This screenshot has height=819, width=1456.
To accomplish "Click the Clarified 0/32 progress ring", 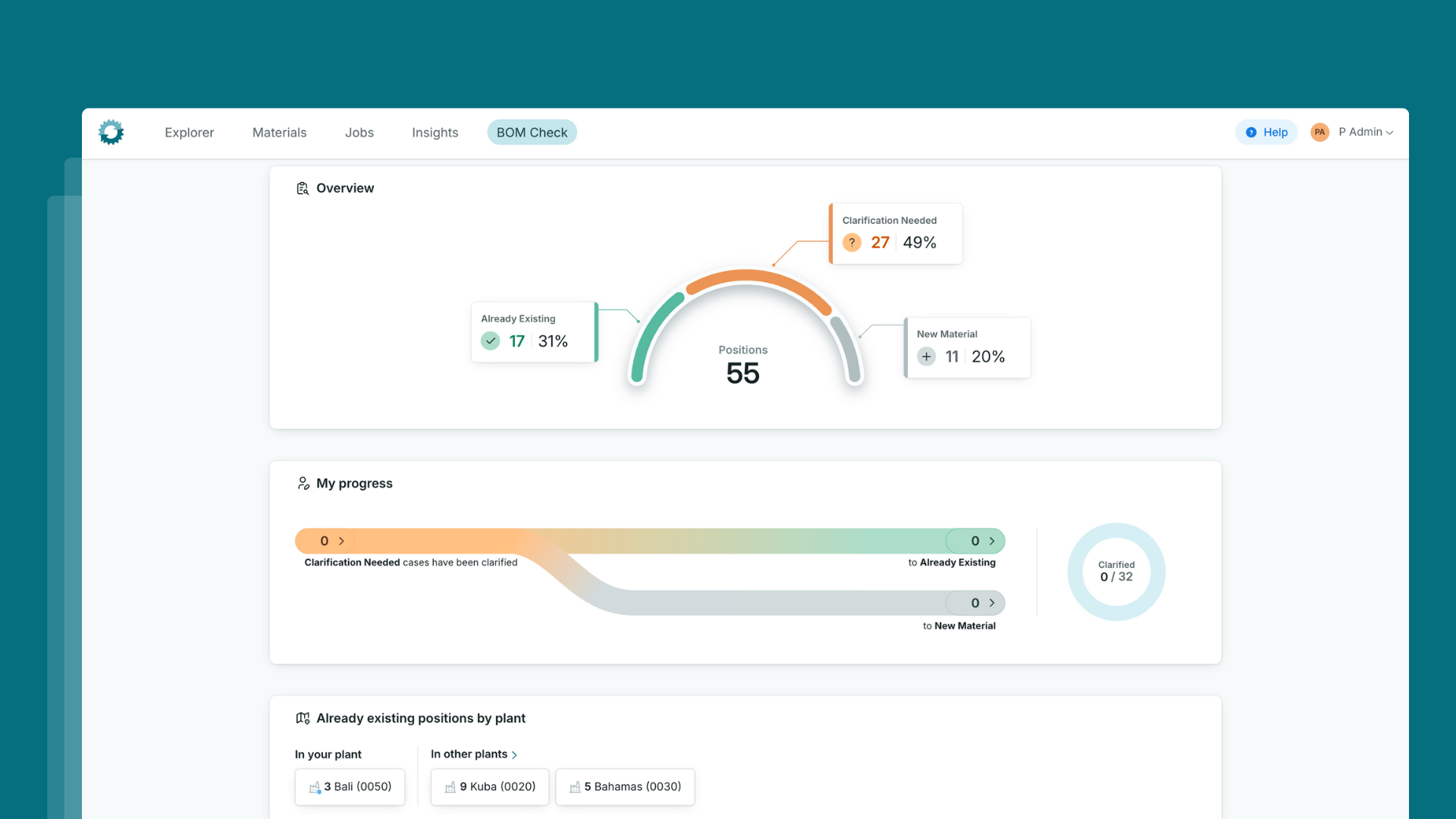I will coord(1116,572).
